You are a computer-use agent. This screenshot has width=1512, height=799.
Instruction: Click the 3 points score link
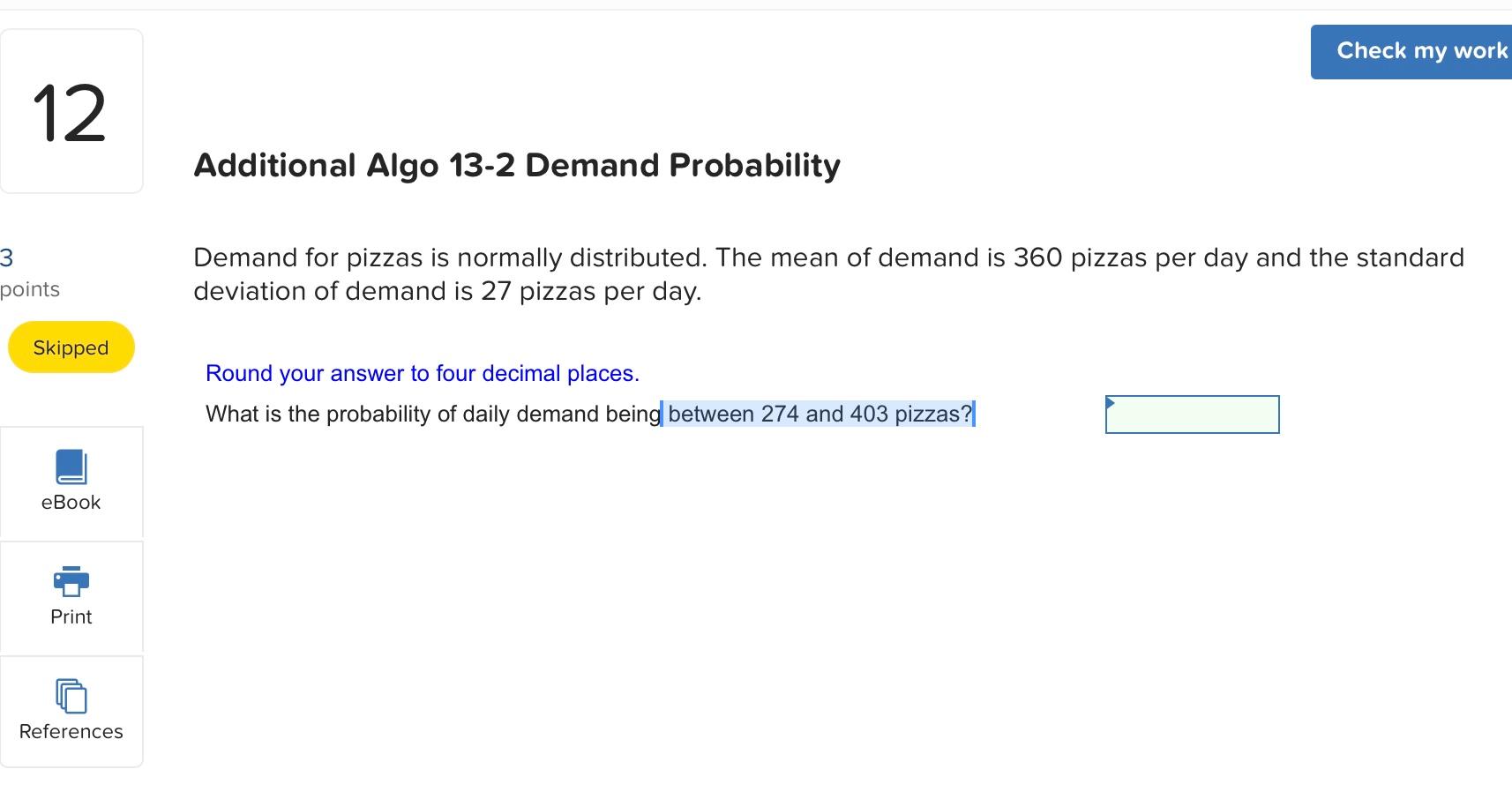(7, 259)
